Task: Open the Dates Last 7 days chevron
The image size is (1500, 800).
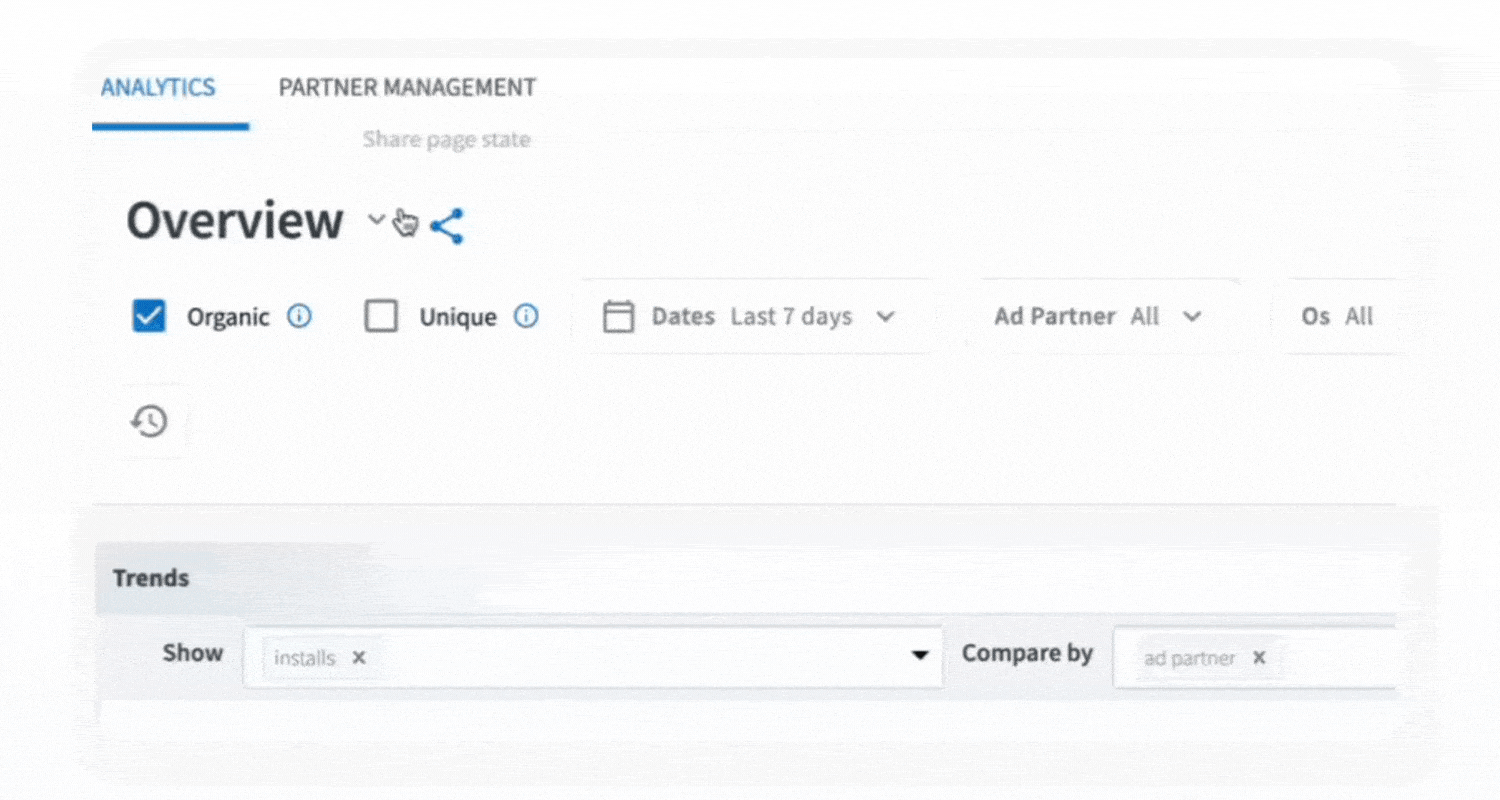Action: coord(884,317)
